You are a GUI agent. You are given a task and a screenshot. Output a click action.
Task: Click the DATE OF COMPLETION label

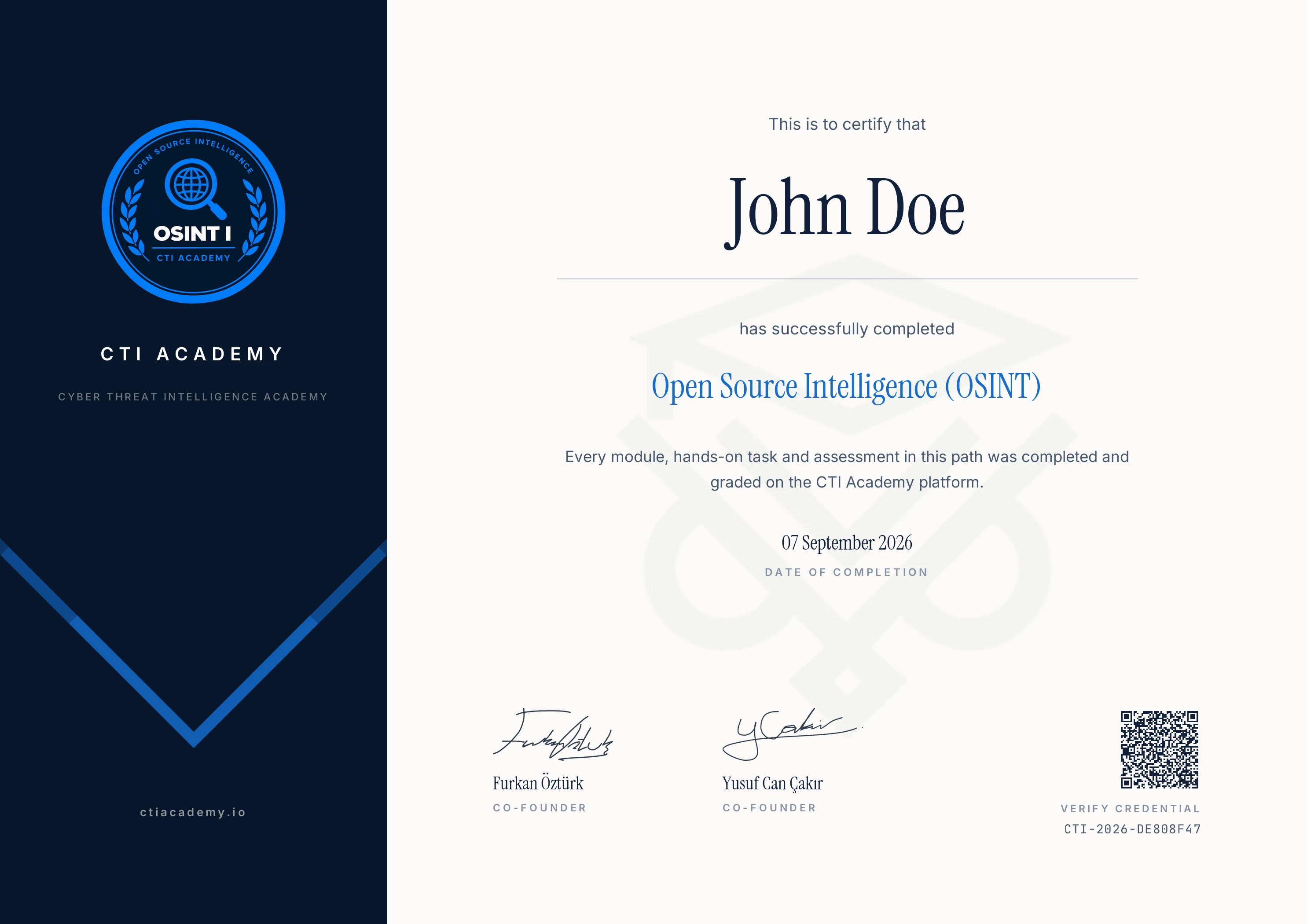(847, 572)
